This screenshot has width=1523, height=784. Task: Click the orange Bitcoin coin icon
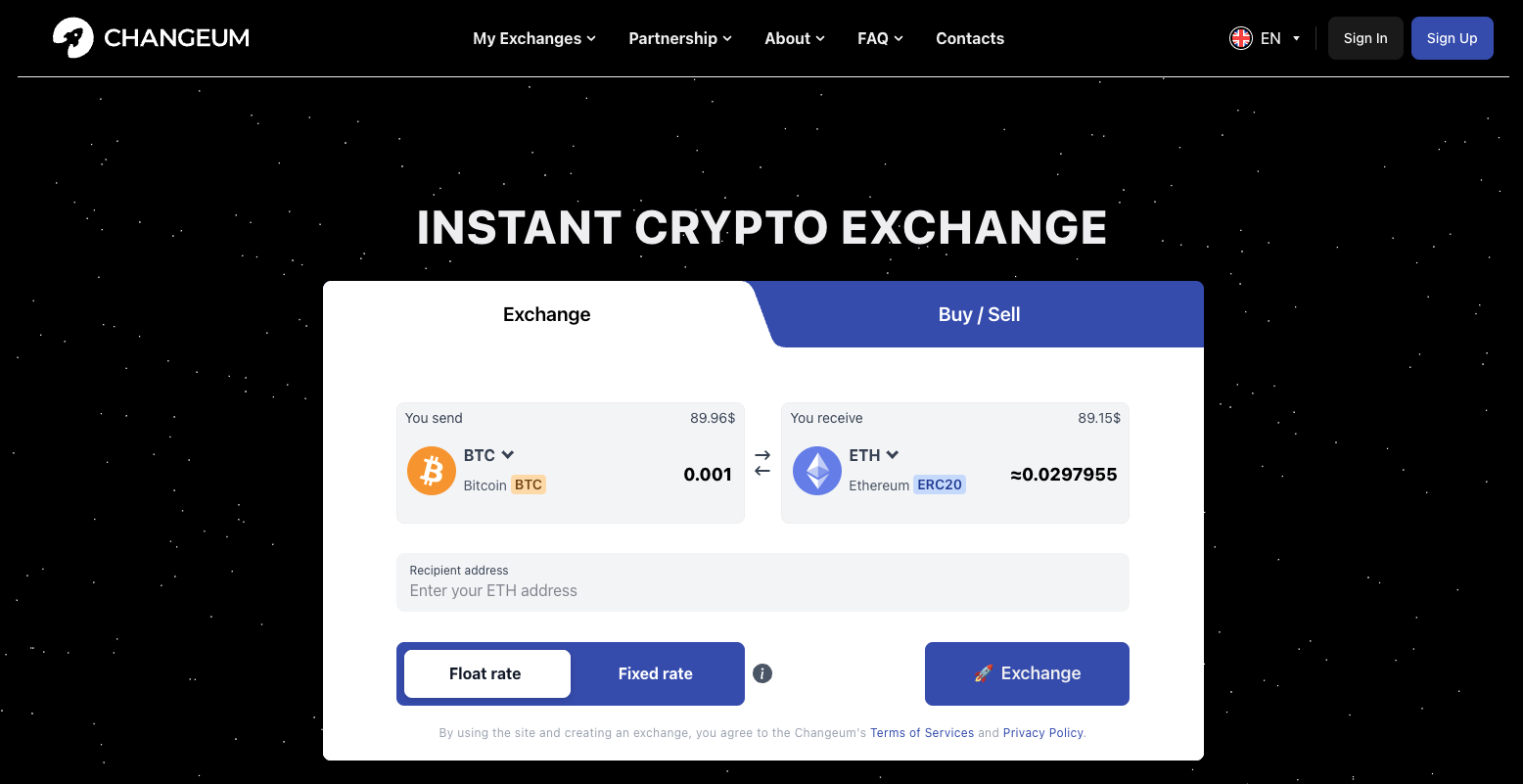tap(432, 471)
